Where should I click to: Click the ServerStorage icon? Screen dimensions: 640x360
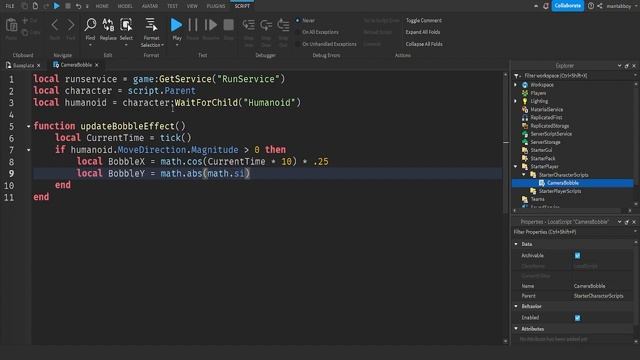525,142
